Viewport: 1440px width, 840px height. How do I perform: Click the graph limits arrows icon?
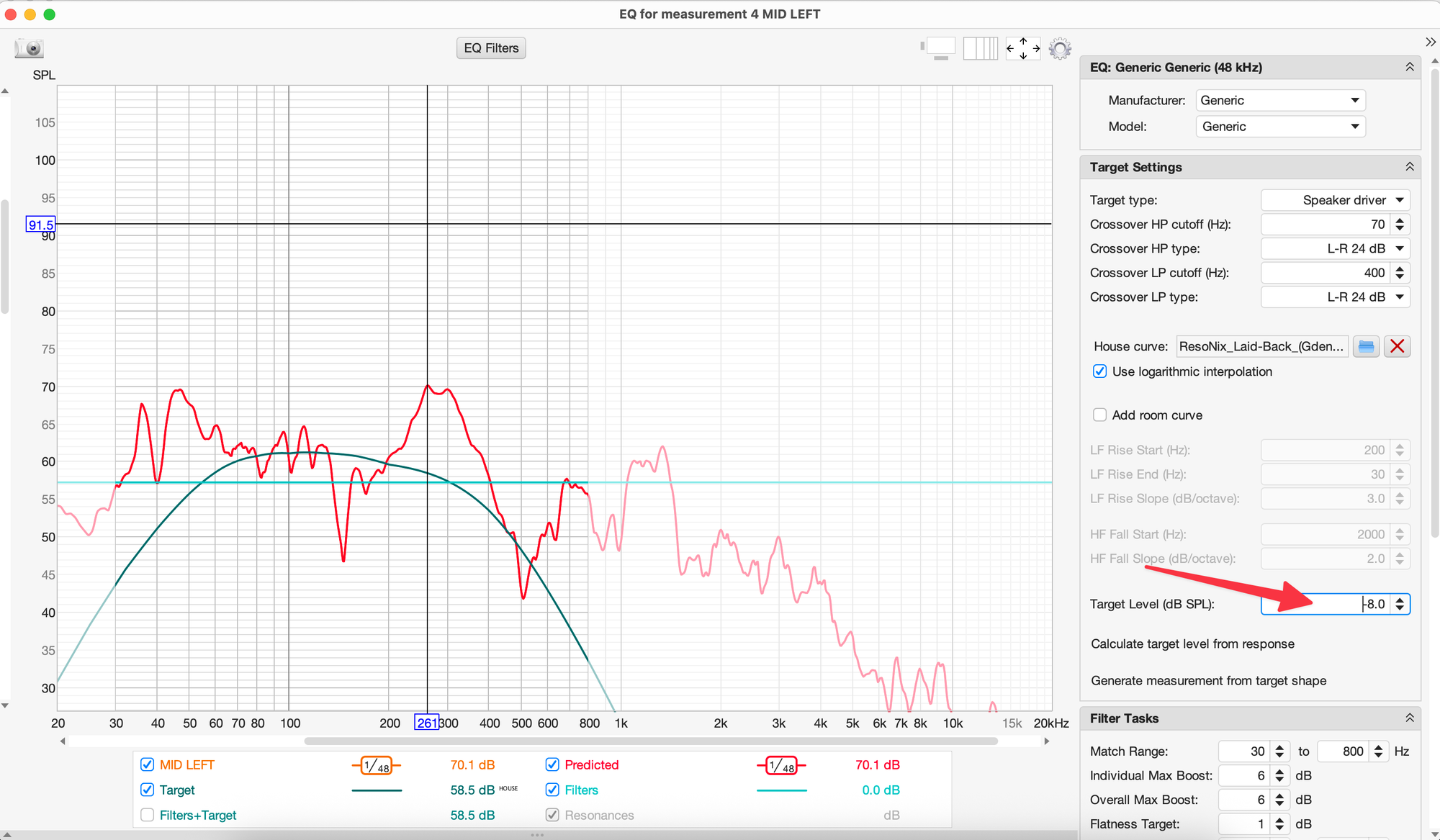(x=1022, y=48)
